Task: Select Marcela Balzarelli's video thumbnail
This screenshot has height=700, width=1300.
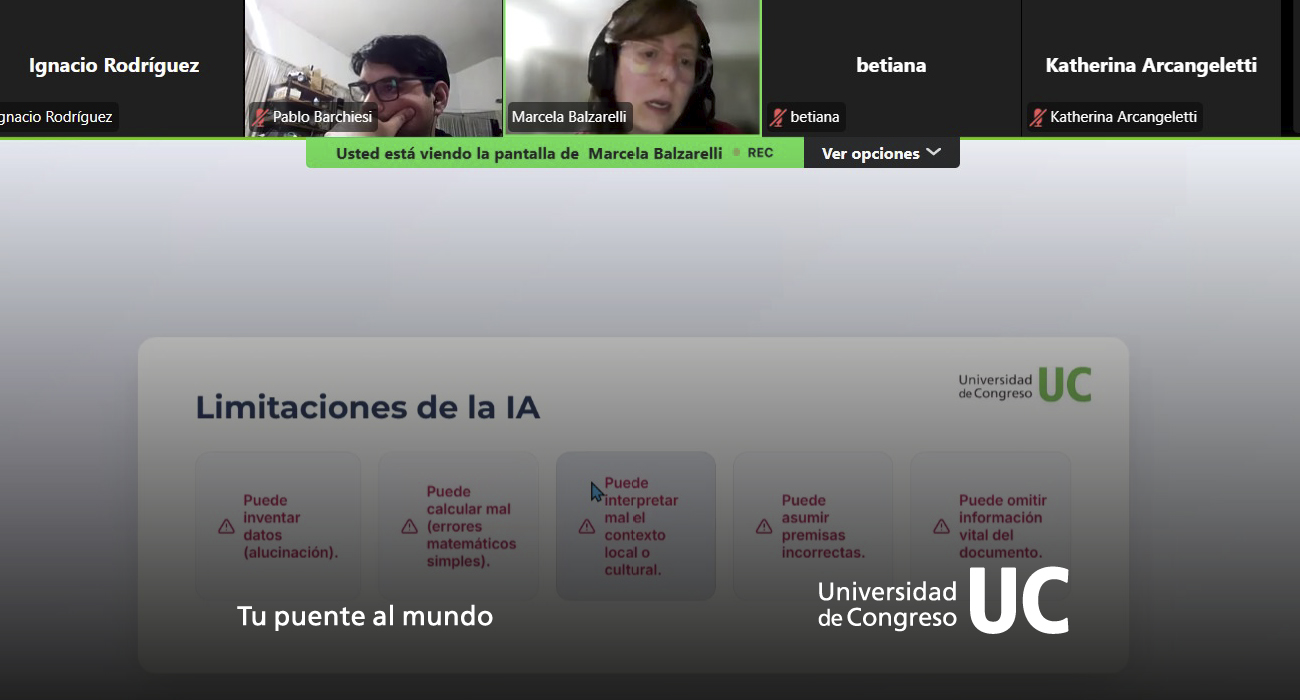Action: click(632, 68)
